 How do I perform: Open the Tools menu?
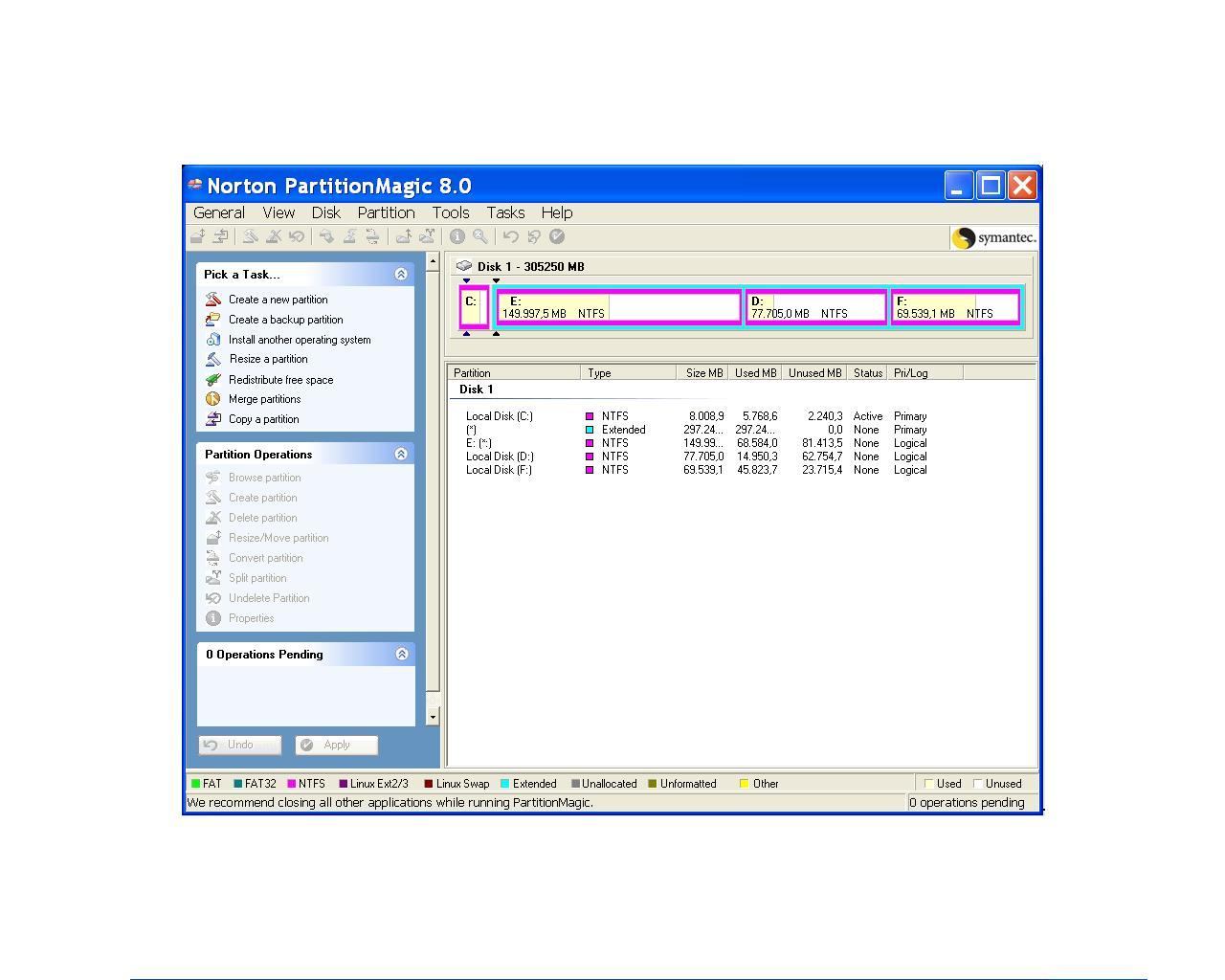[x=451, y=212]
